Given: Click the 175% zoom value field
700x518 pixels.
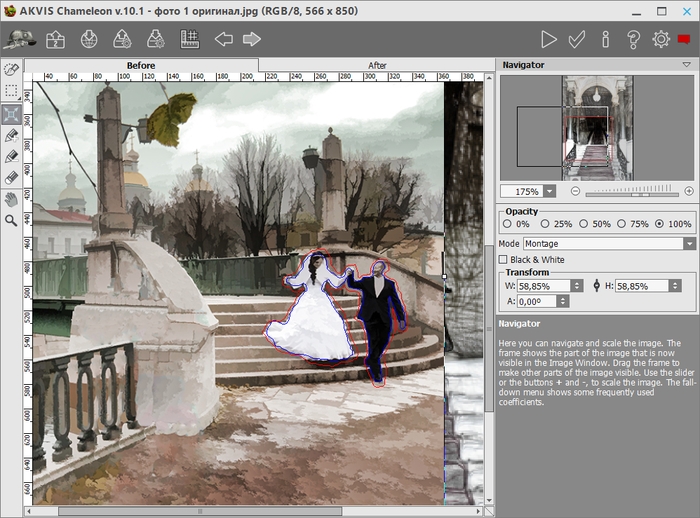Looking at the screenshot, I should [x=522, y=192].
